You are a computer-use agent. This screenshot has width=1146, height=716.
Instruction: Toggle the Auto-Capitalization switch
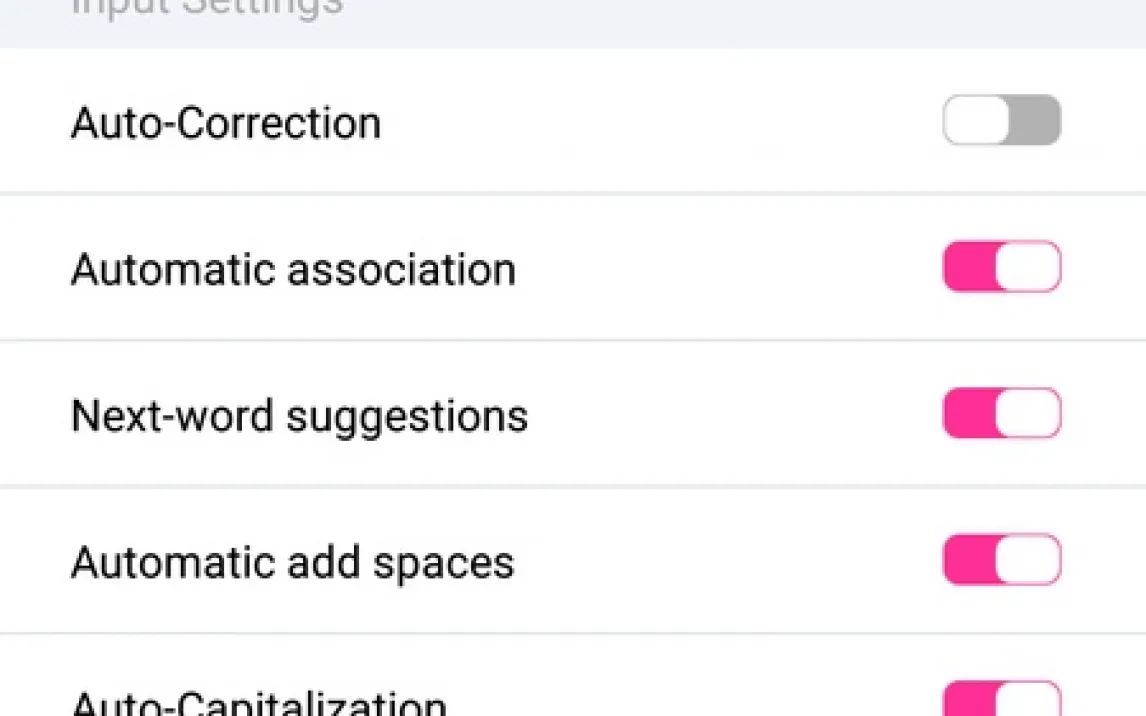1001,700
